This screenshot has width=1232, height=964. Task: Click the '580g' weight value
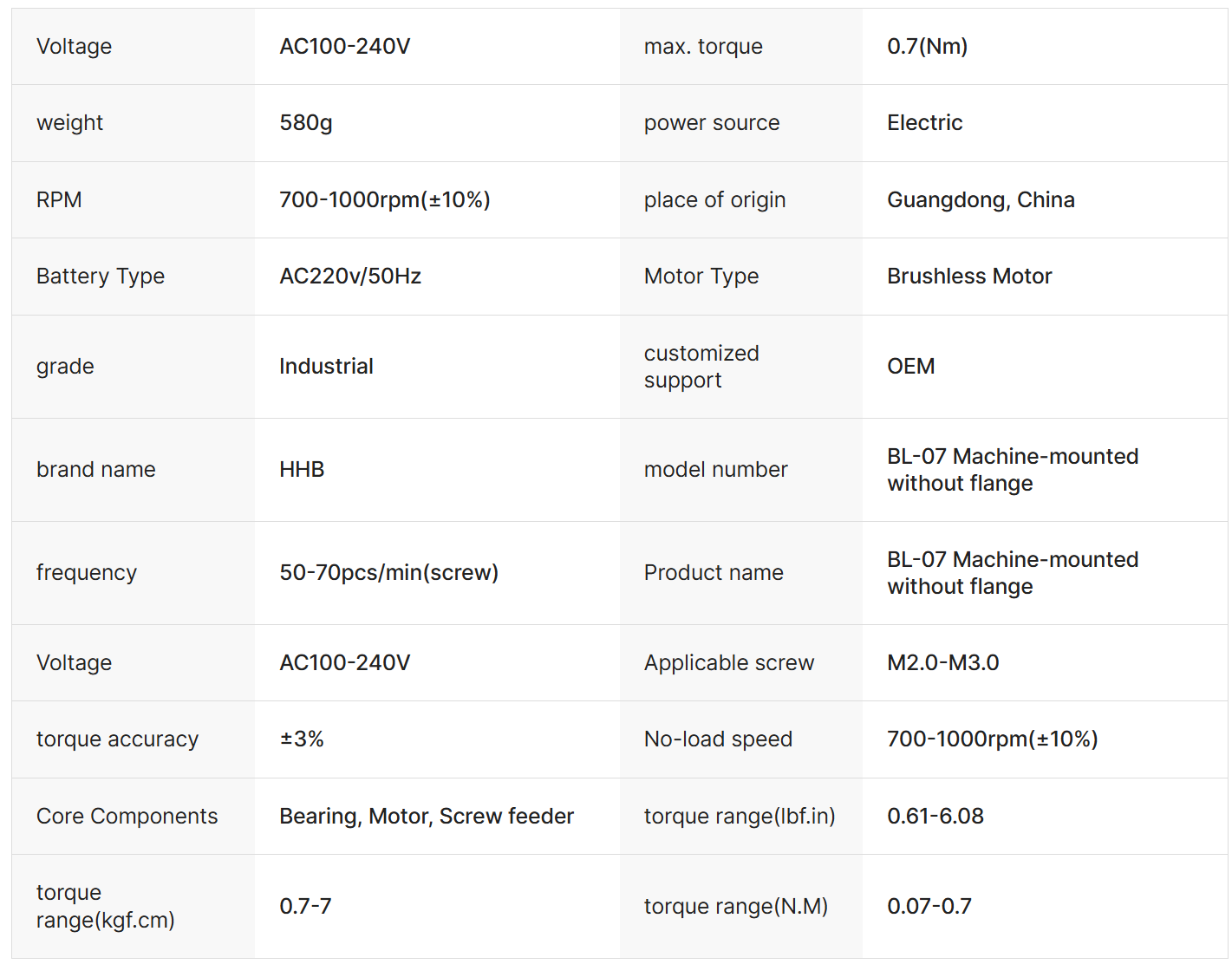(x=305, y=123)
